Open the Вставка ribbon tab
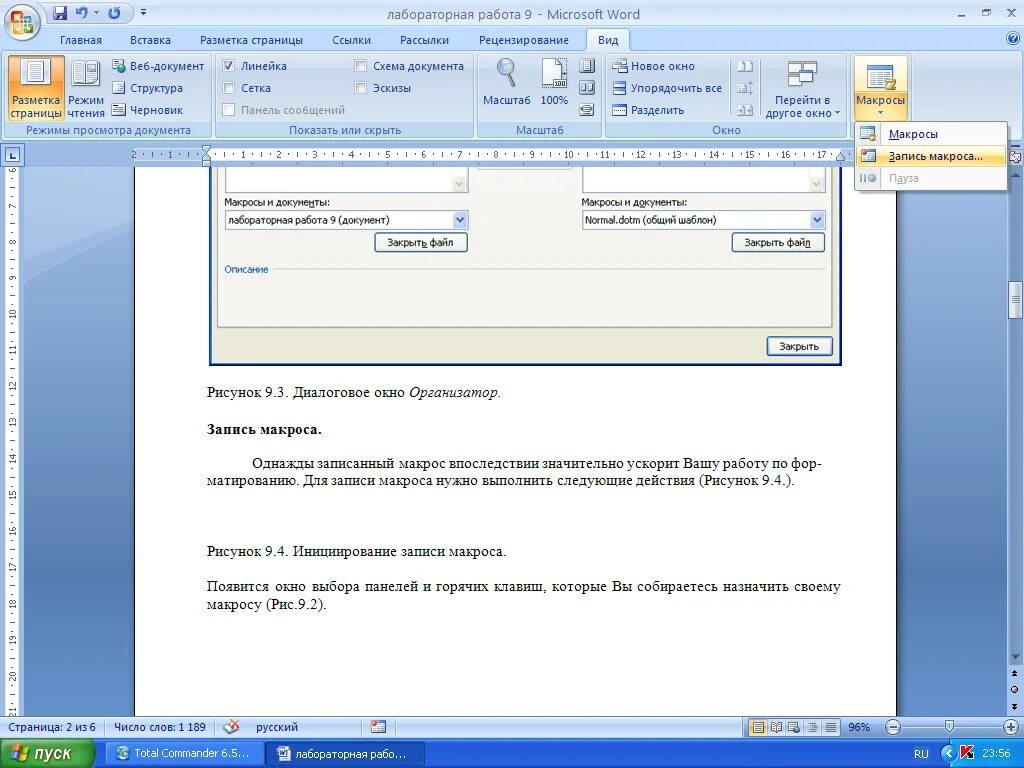Screen dimensions: 1024x768 tap(150, 40)
